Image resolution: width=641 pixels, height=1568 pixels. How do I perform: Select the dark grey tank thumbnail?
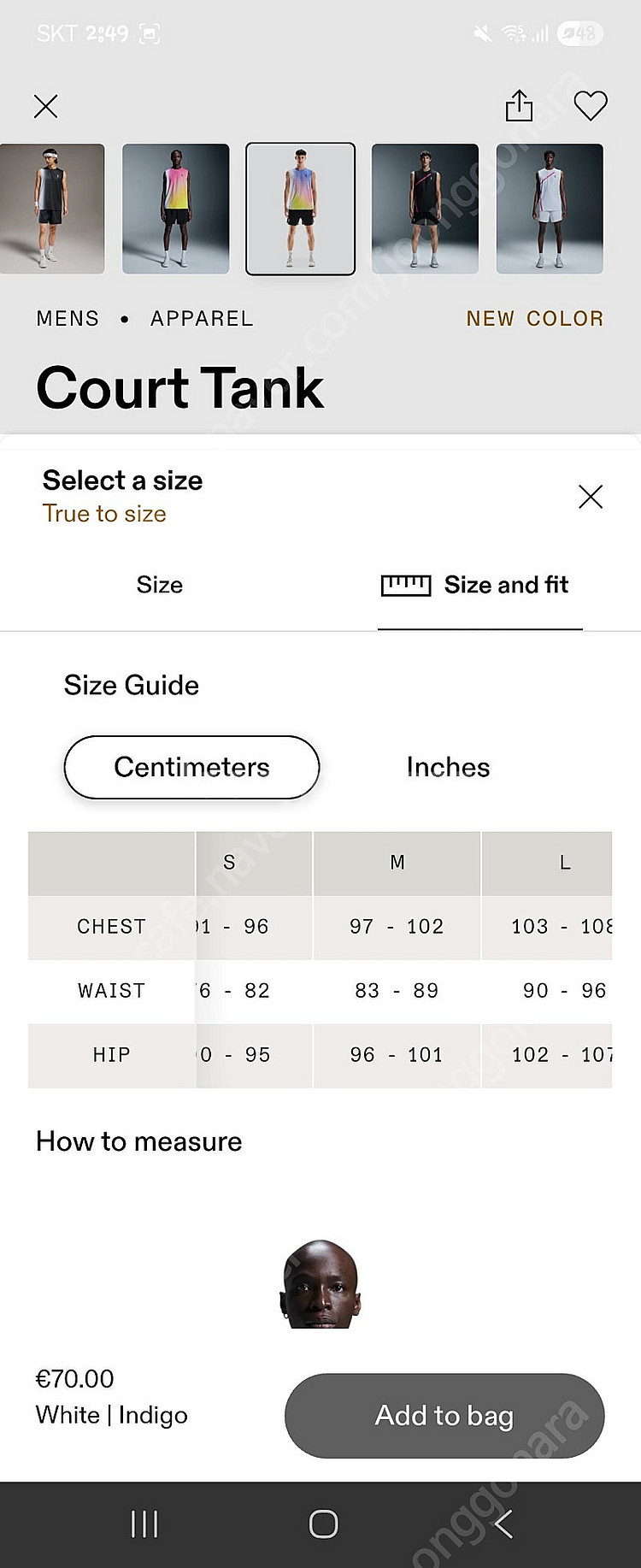click(52, 209)
